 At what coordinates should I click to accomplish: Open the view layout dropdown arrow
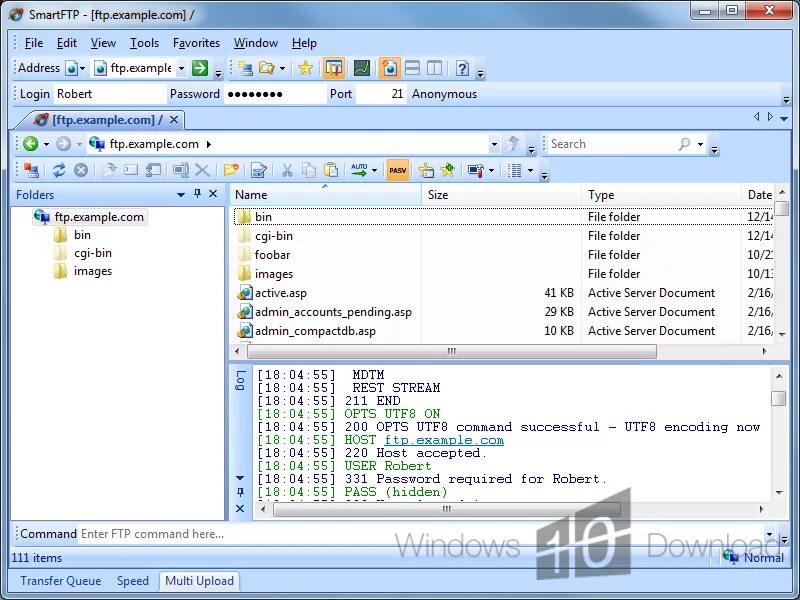click(531, 170)
